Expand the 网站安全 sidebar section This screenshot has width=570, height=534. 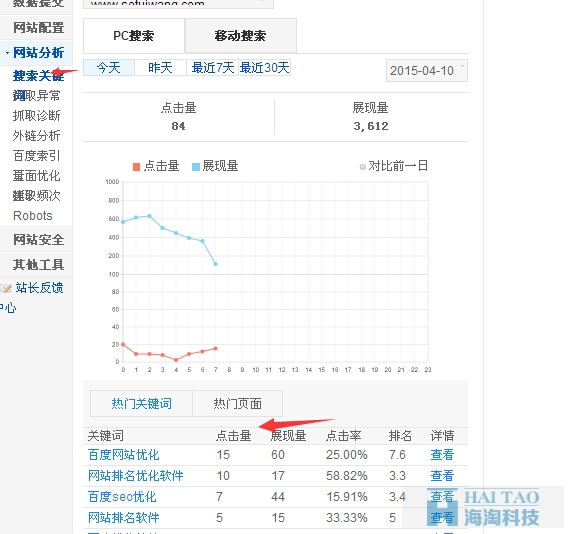pos(39,240)
